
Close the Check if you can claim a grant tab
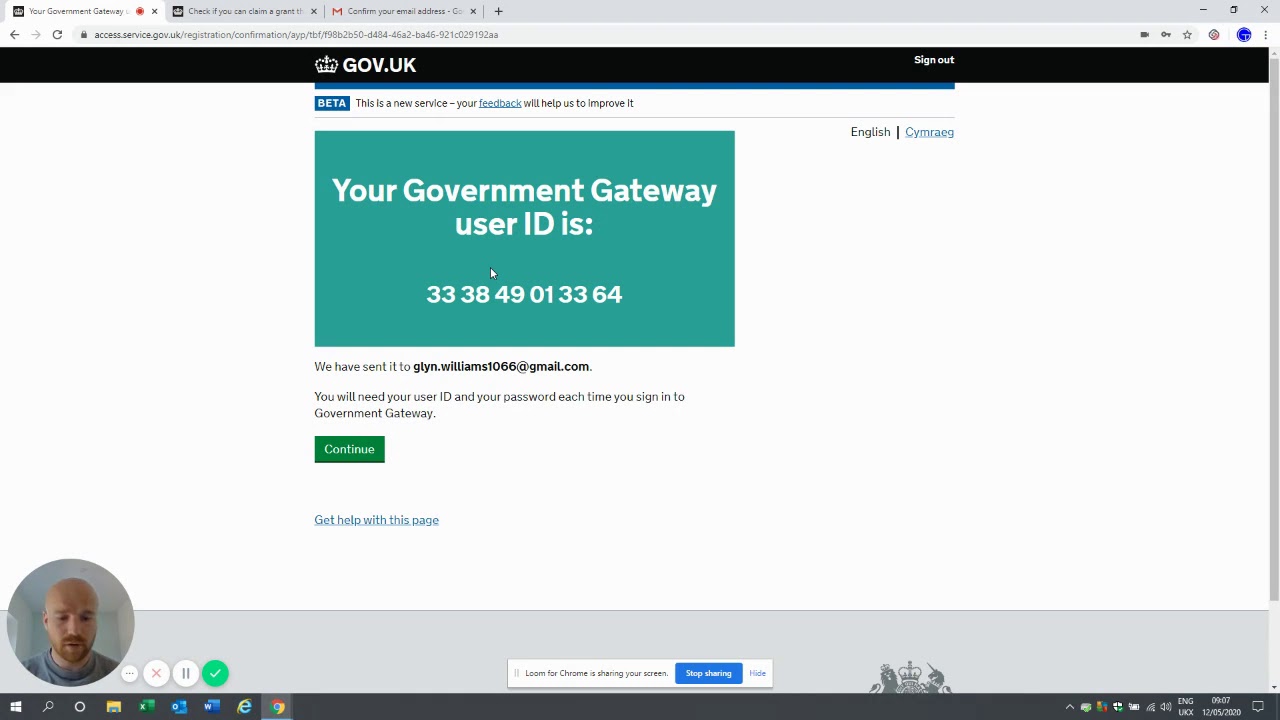[314, 11]
